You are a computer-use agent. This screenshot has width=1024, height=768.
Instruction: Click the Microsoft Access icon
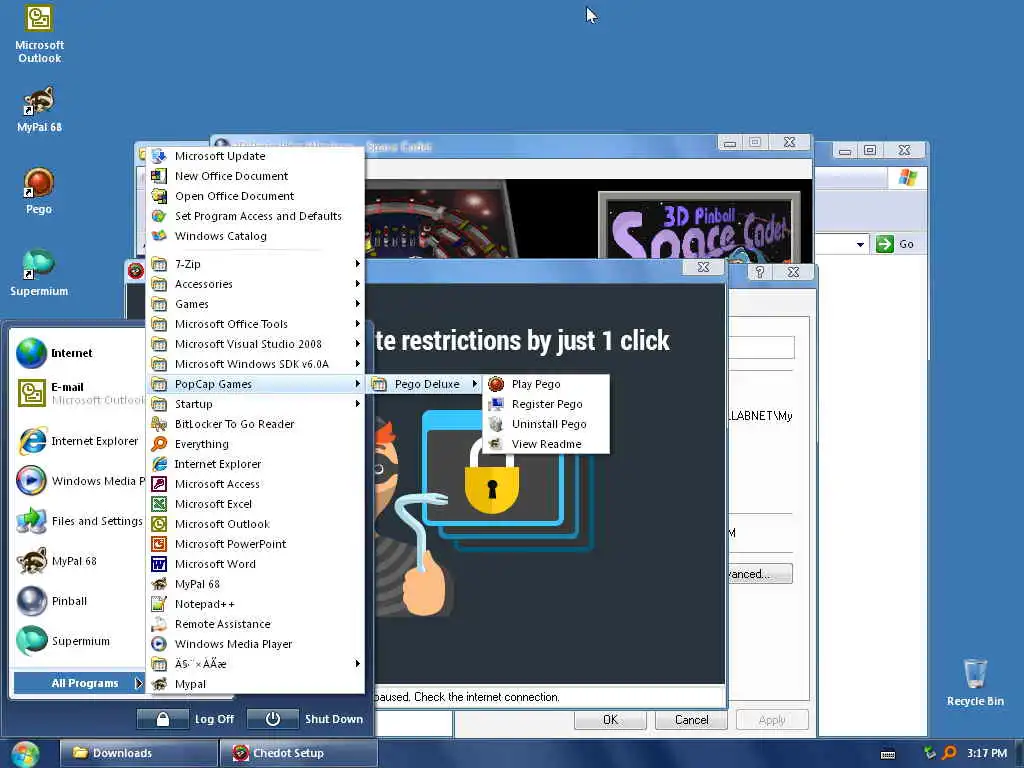pyautogui.click(x=159, y=484)
